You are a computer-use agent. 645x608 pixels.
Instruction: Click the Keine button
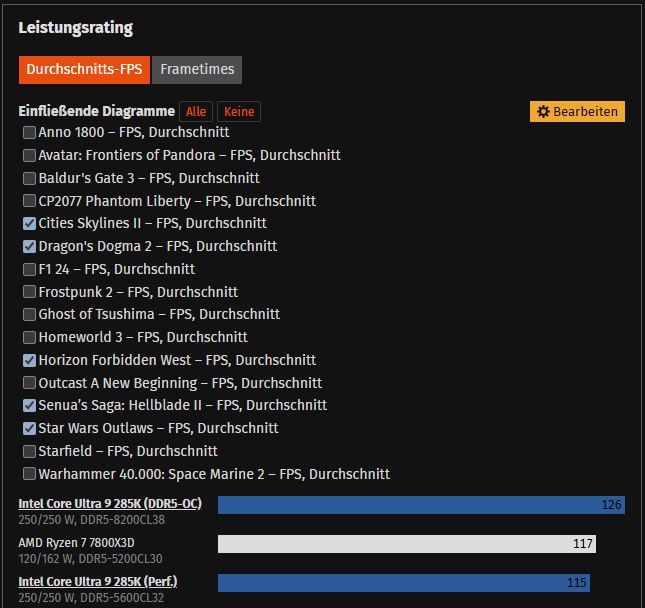(239, 112)
